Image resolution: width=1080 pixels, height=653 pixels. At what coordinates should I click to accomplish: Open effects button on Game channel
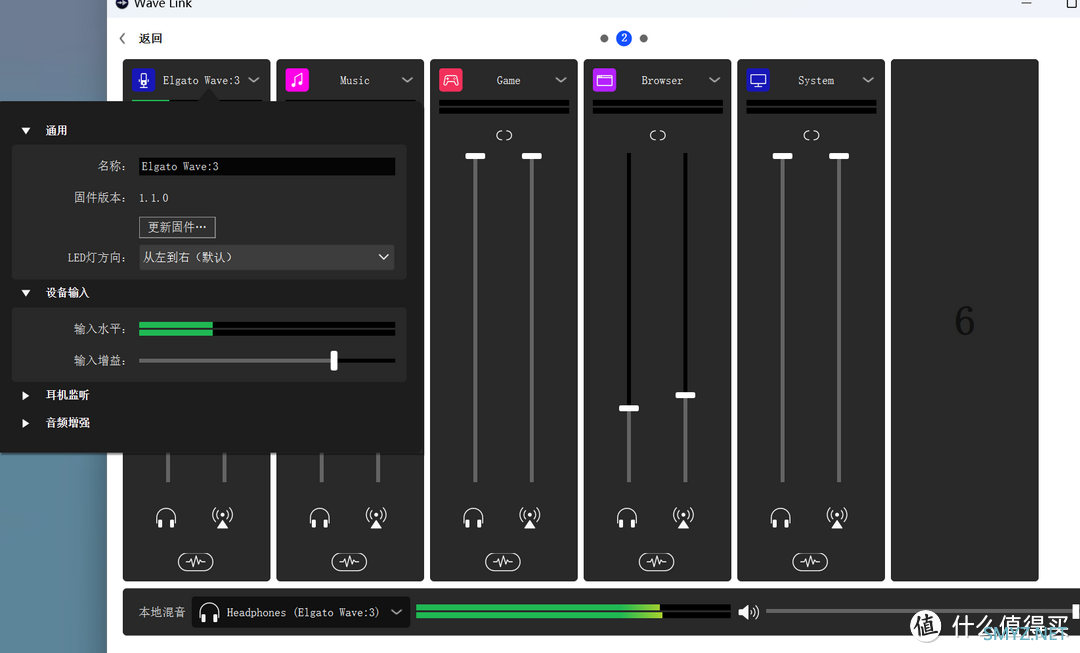pyautogui.click(x=503, y=562)
